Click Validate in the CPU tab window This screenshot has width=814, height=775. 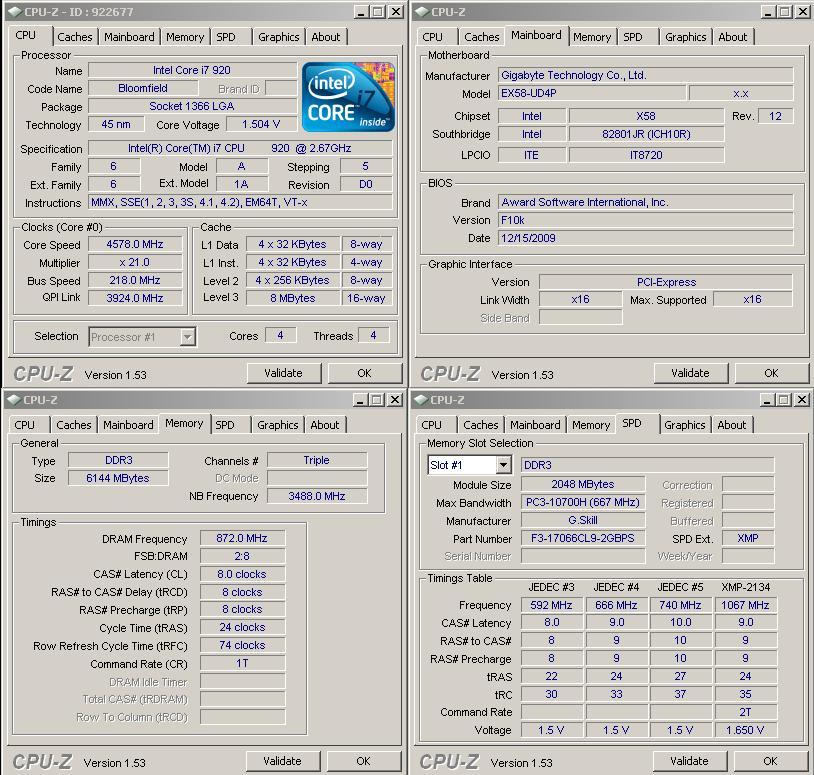283,373
